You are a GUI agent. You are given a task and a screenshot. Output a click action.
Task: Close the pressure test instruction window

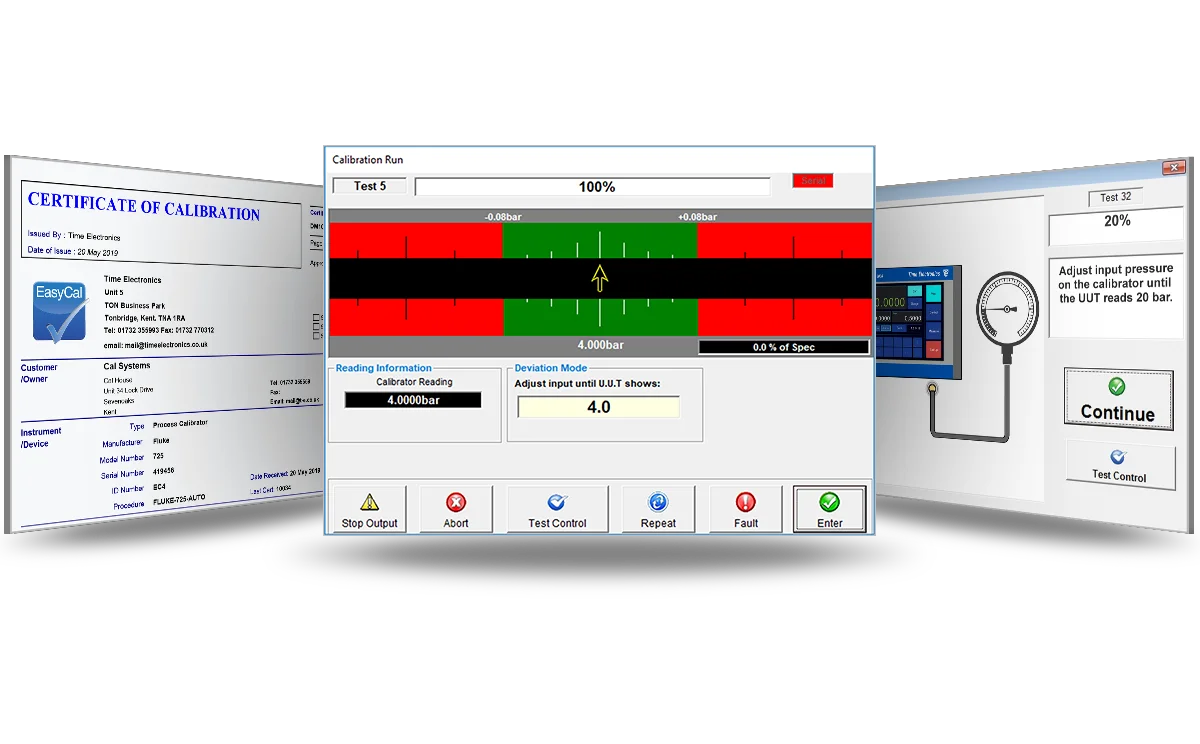[x=1173, y=168]
